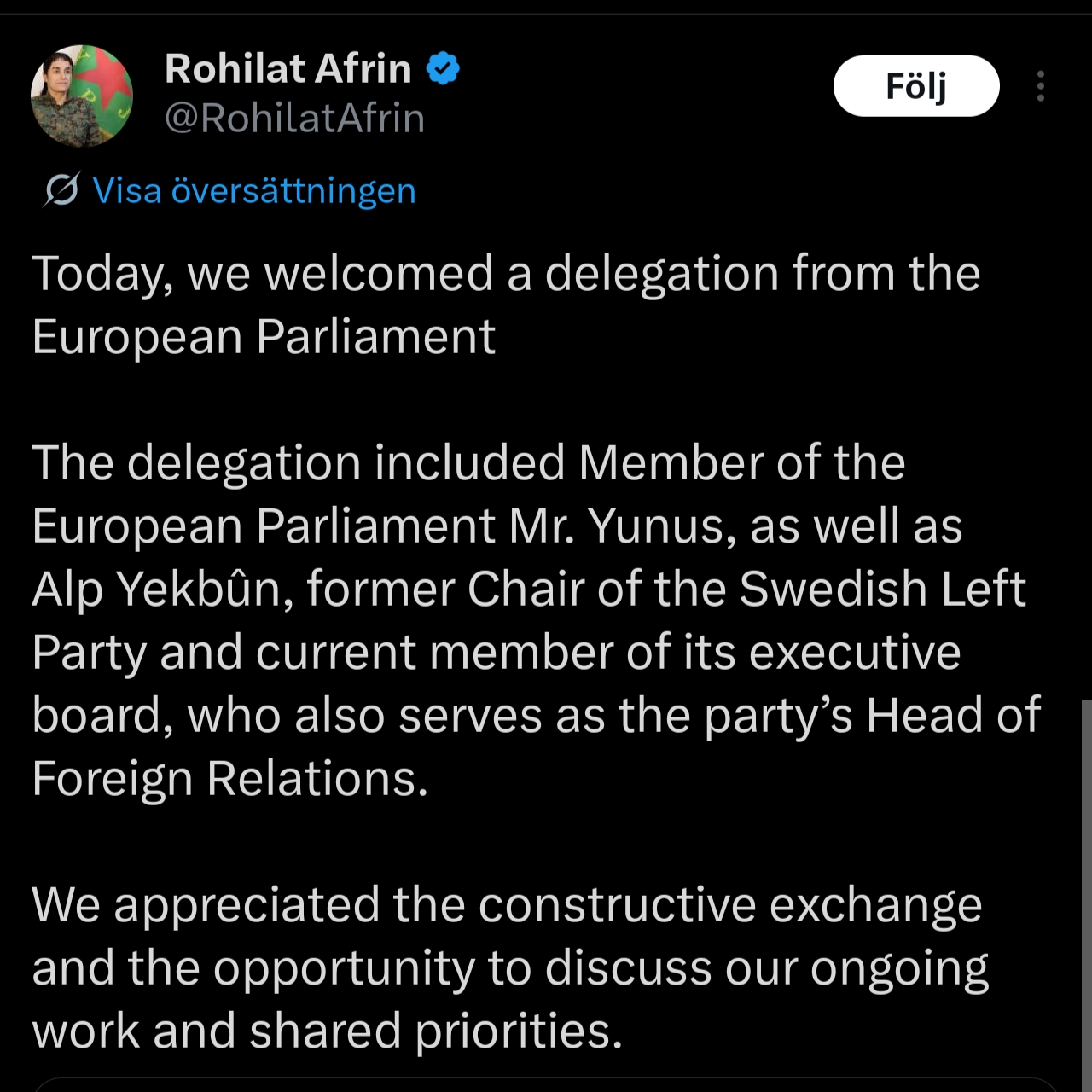Click the "work and shared priorities." line
This screenshot has width=1092, height=1092.
point(327,1031)
